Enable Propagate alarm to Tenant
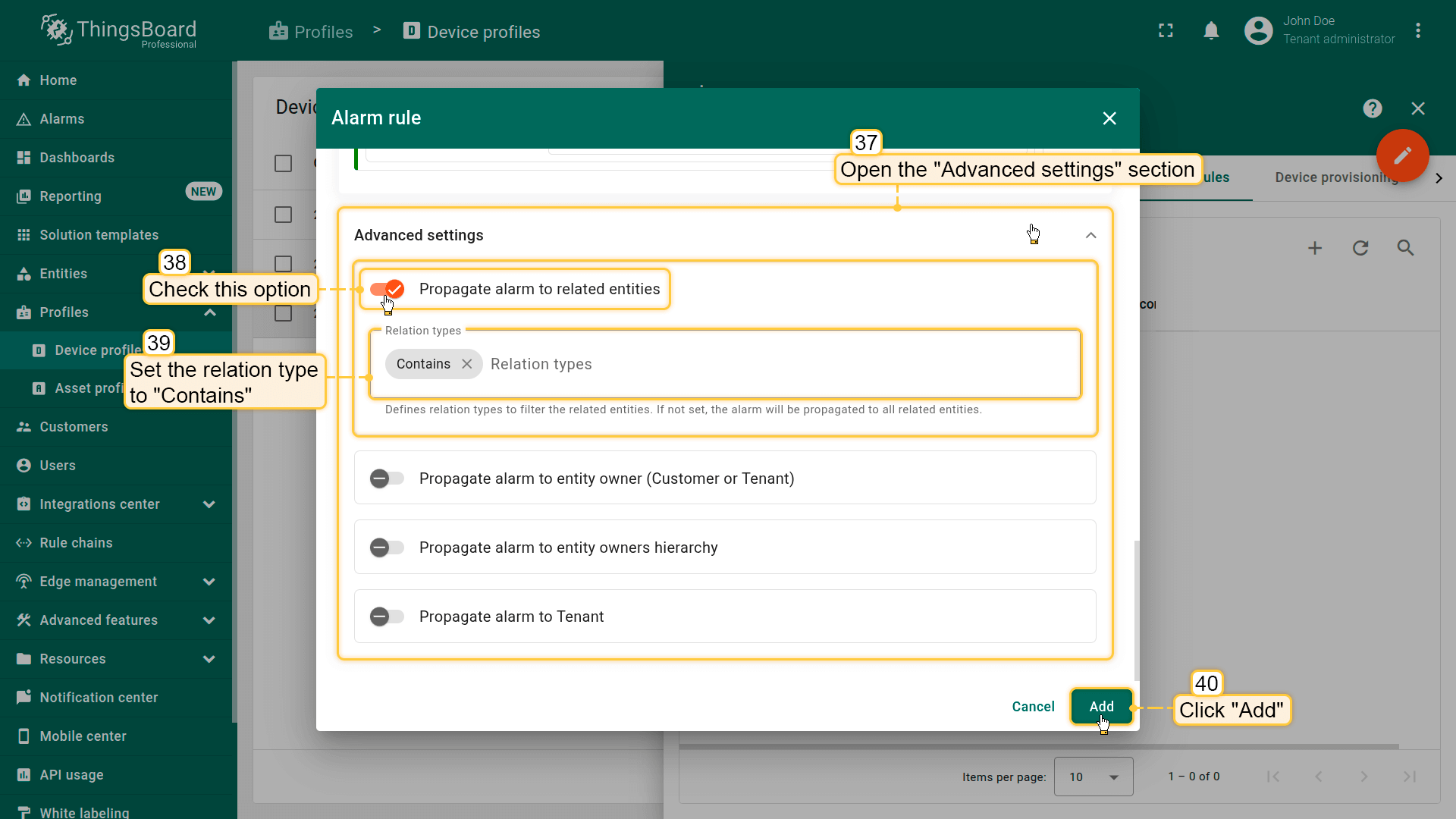The height and width of the screenshot is (819, 1456). [x=387, y=617]
